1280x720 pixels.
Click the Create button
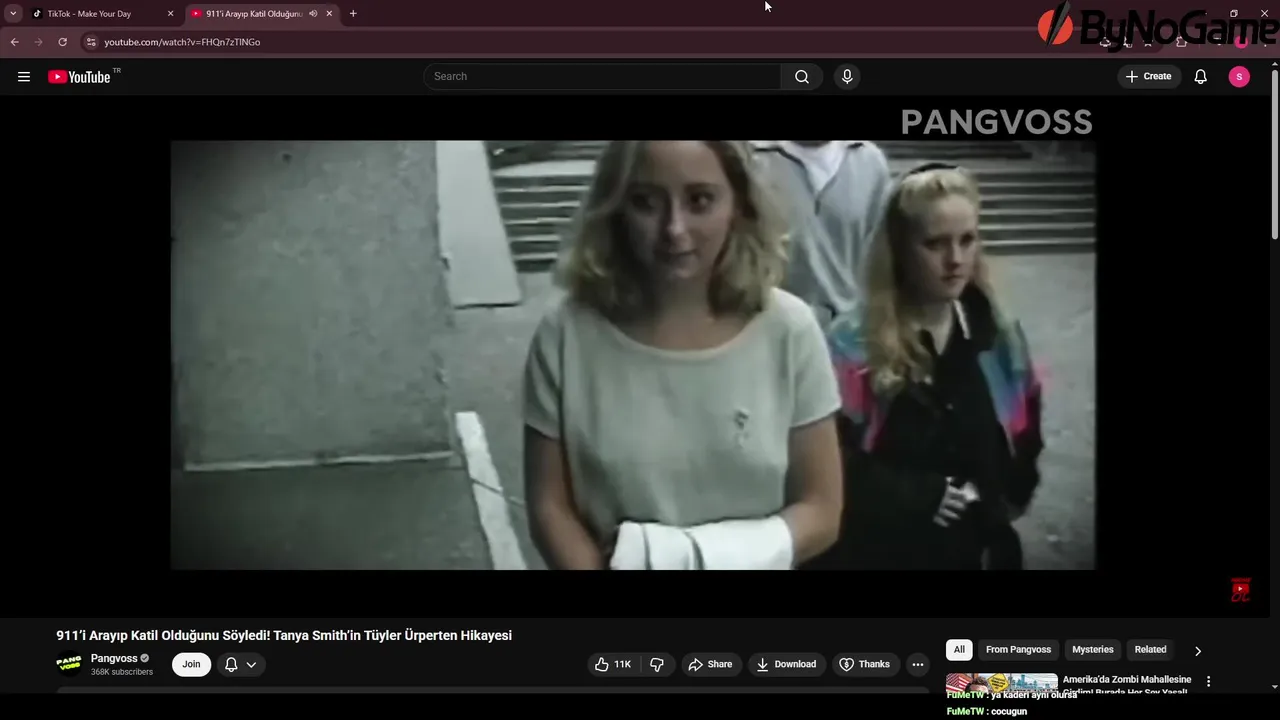coord(1148,77)
